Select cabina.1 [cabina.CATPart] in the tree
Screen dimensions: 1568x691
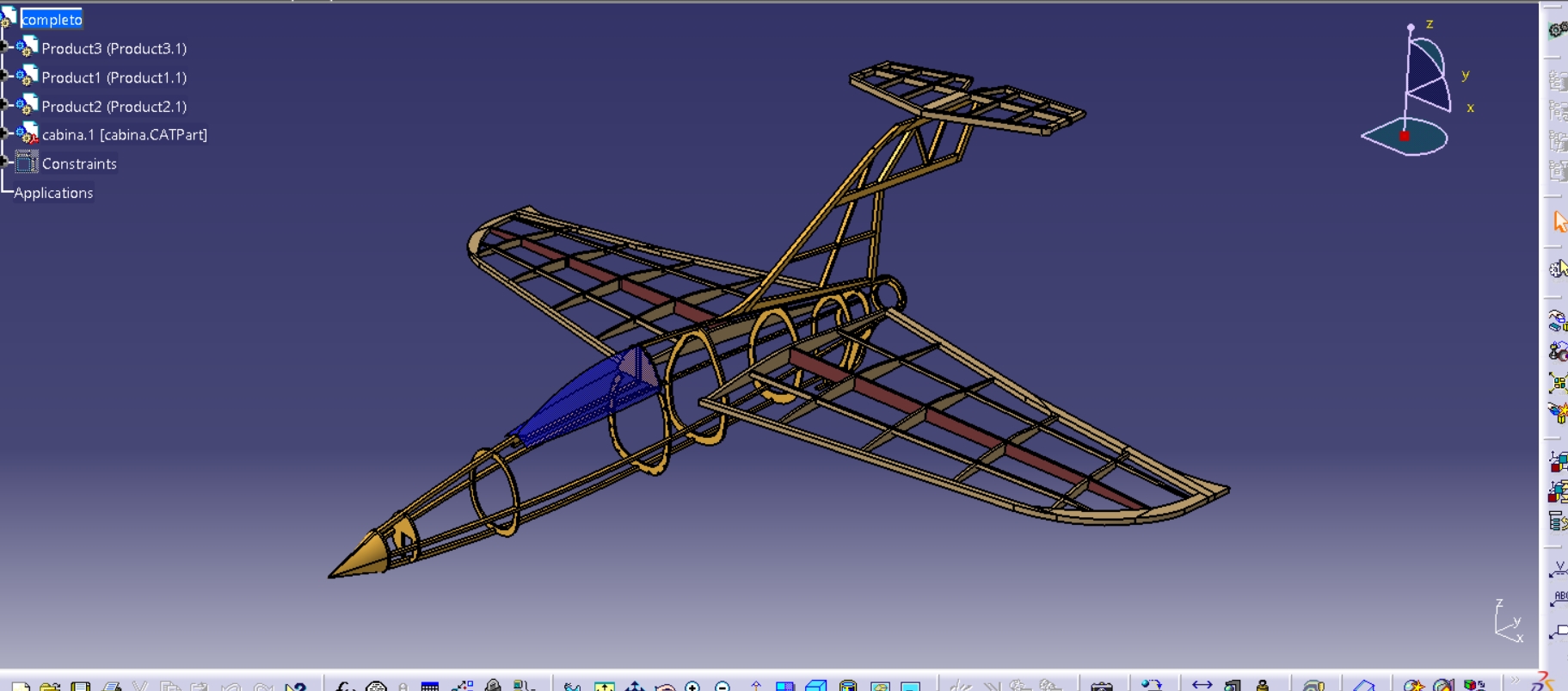coord(124,135)
